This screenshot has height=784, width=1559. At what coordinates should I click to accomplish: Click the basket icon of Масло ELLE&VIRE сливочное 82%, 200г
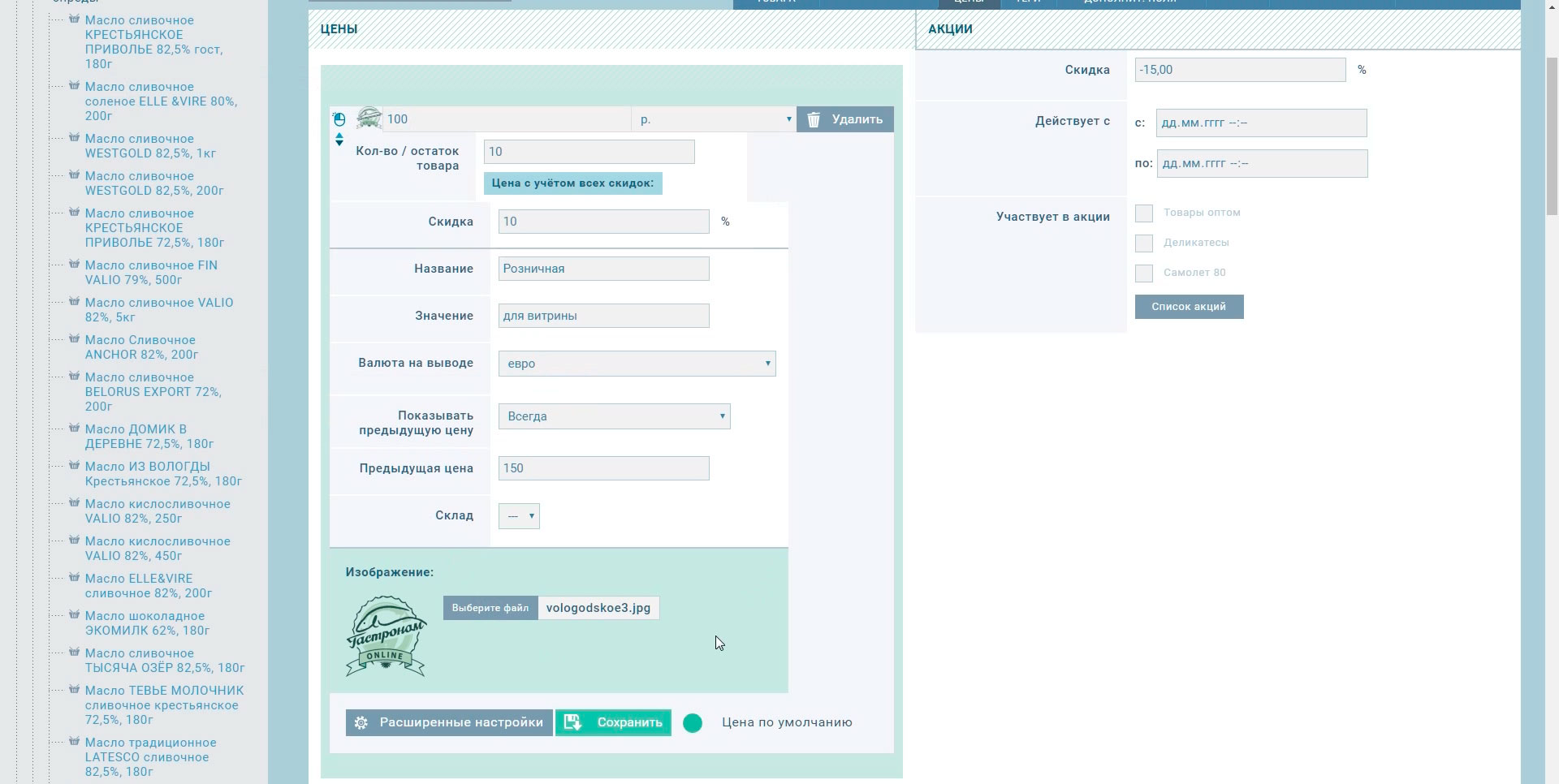pyautogui.click(x=74, y=578)
